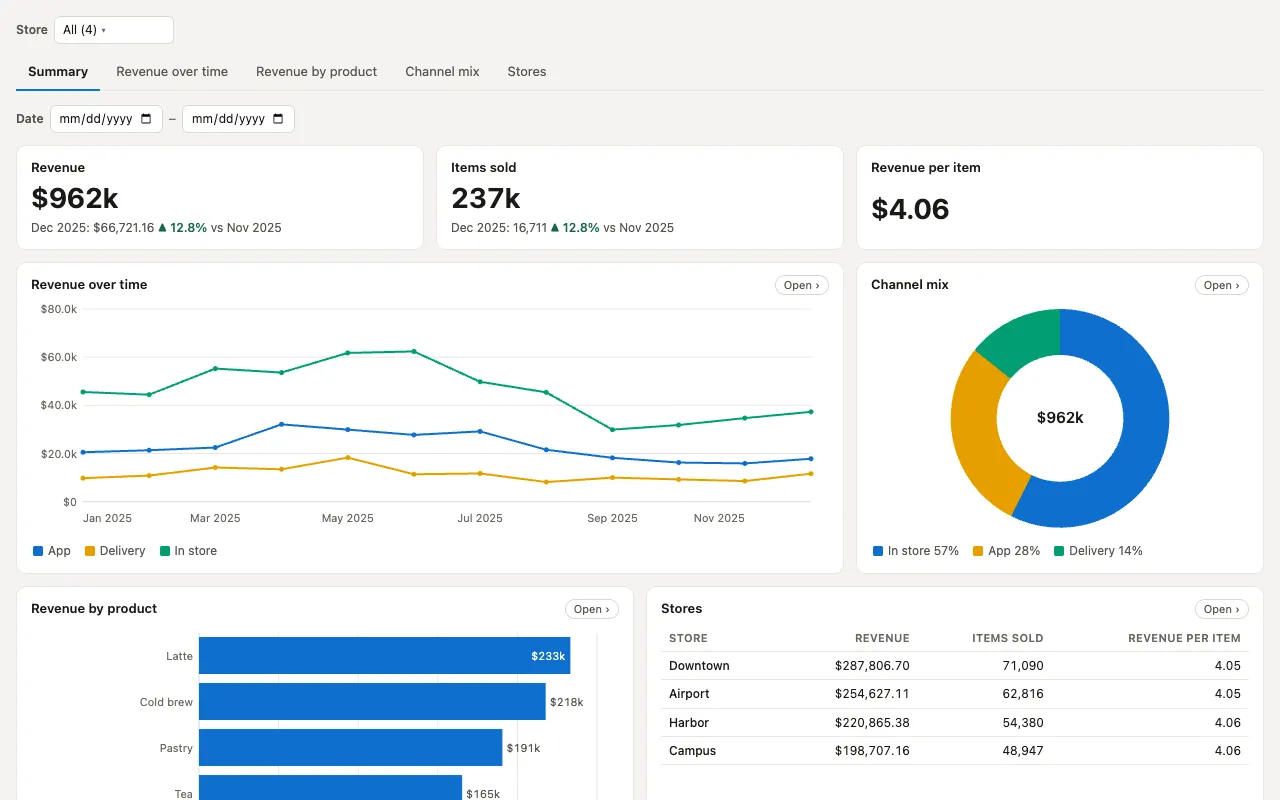Click the Delivery 14% legend swatch
Screen dimensions: 1280x800
pos(1059,551)
